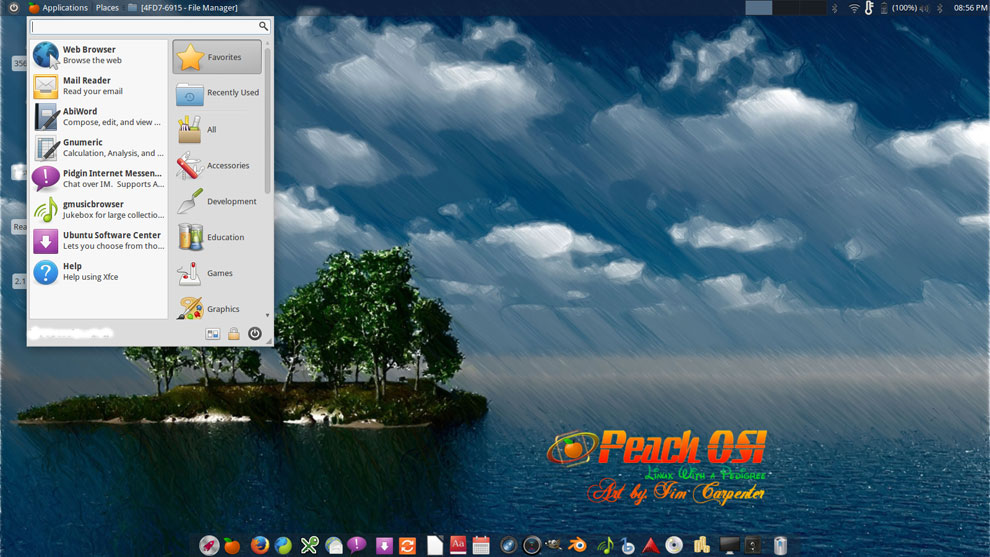990x557 pixels.
Task: Open the Wi-Fi network indicator
Action: click(854, 8)
